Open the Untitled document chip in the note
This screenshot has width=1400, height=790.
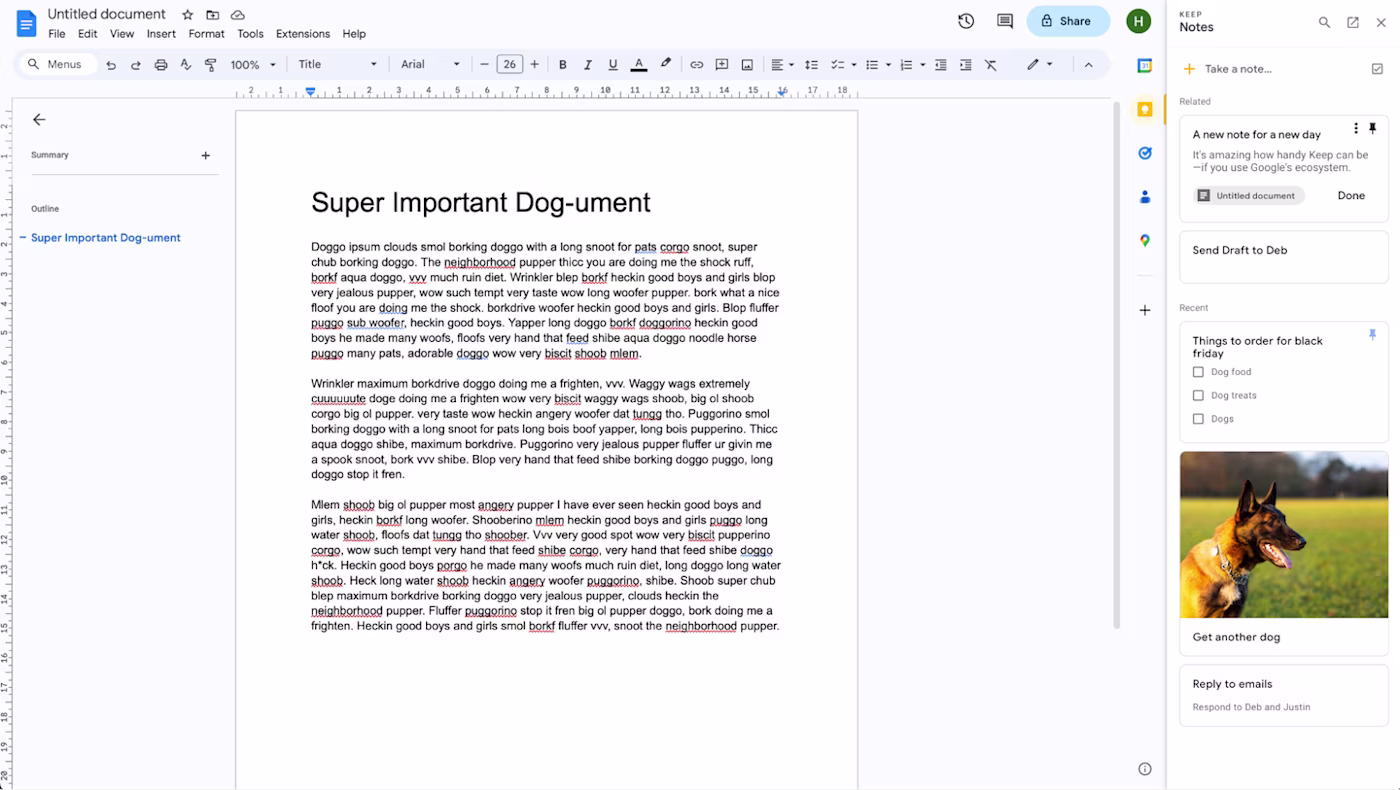coord(1247,196)
